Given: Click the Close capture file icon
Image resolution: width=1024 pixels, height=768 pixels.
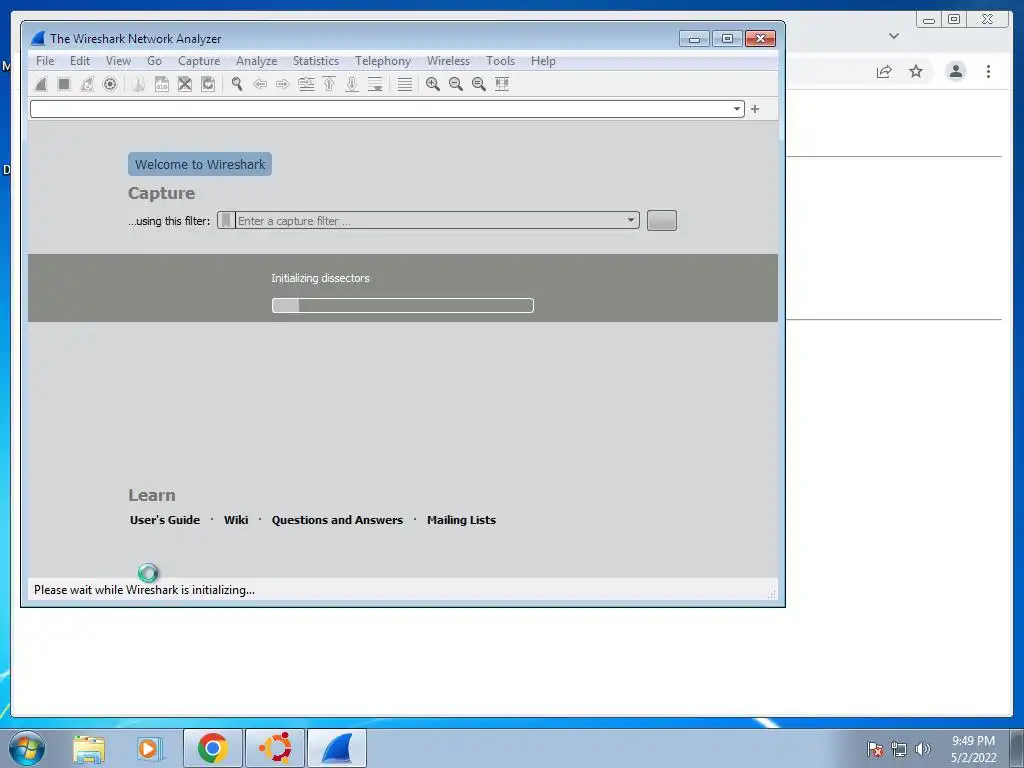Looking at the screenshot, I should (x=185, y=84).
